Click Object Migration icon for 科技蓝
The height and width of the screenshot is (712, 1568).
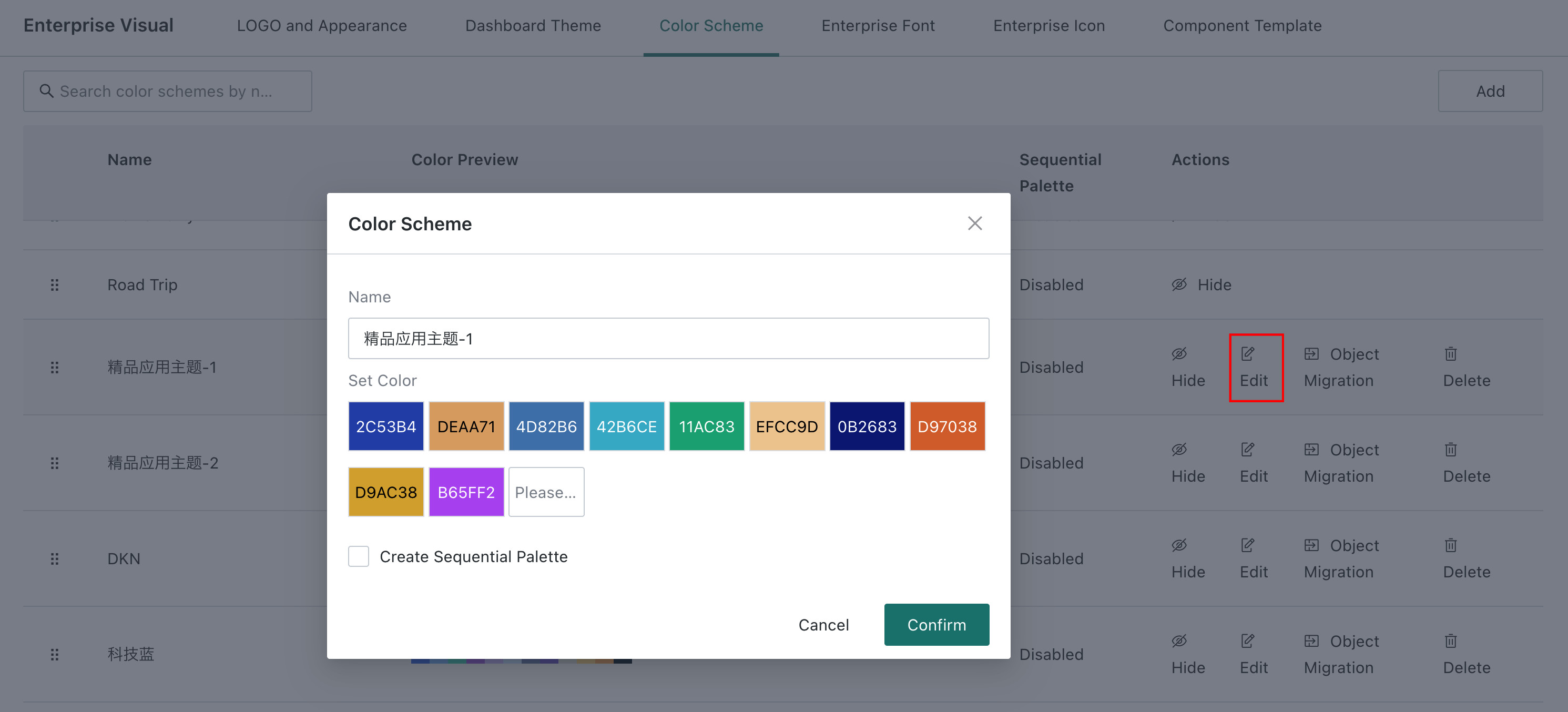click(x=1311, y=641)
